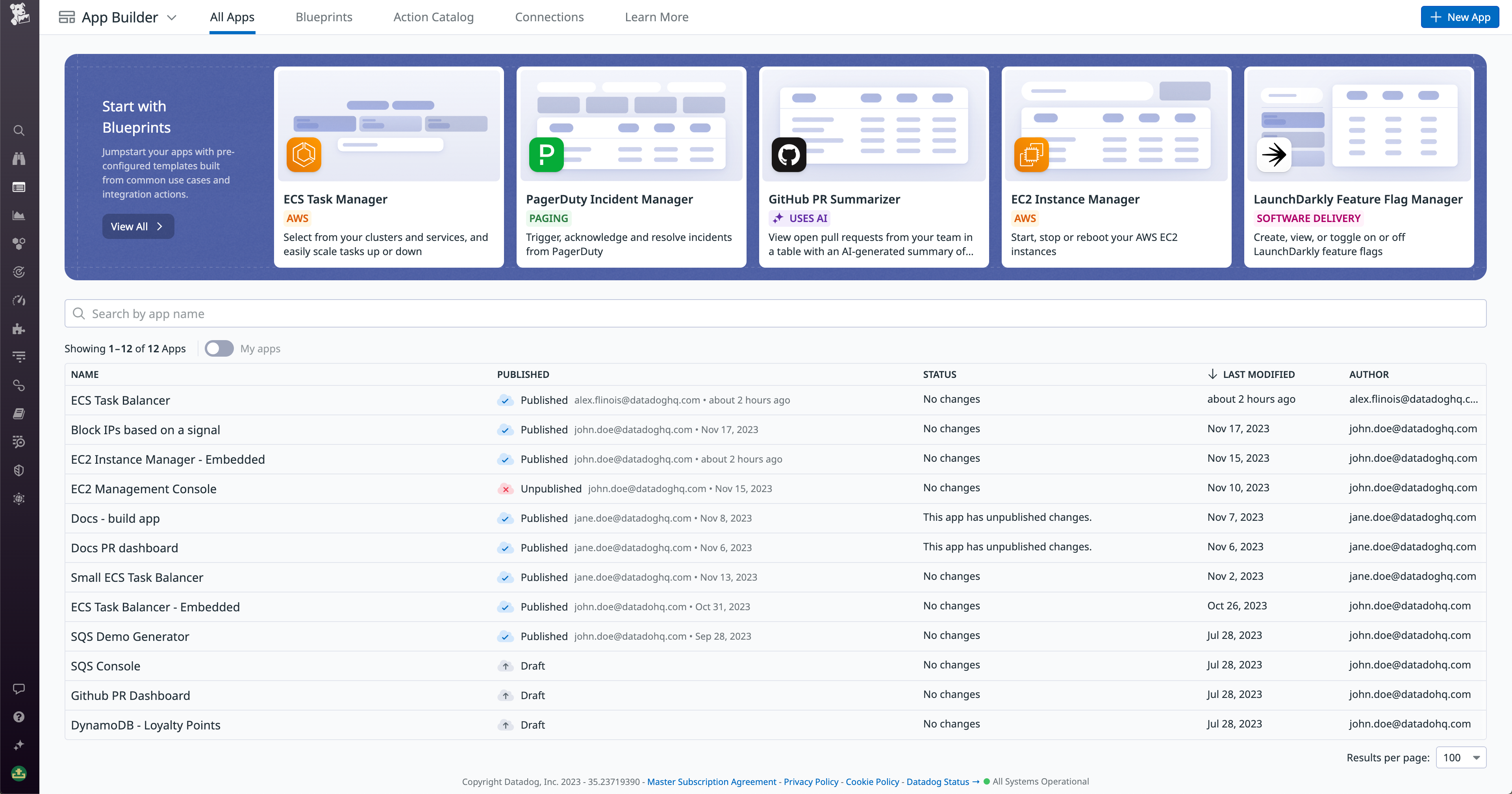Click the Published status check for ECS Task Balancer

tap(505, 400)
